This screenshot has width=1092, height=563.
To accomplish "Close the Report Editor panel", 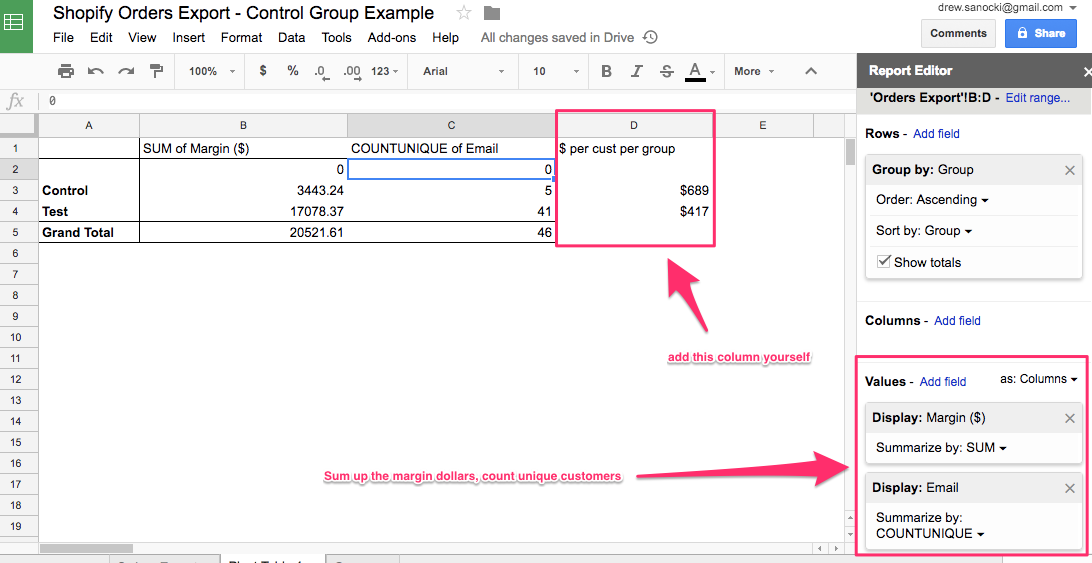I will 1087,71.
